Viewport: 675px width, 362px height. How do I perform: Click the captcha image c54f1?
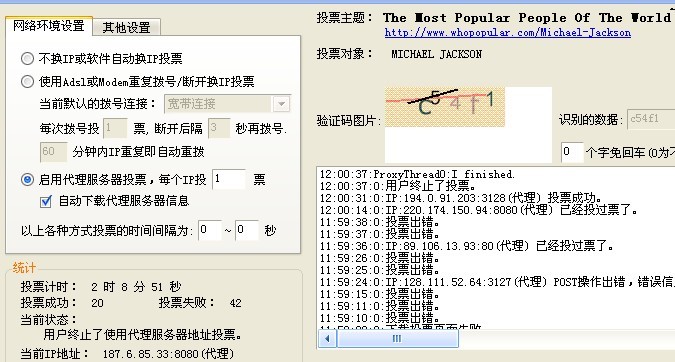click(445, 107)
